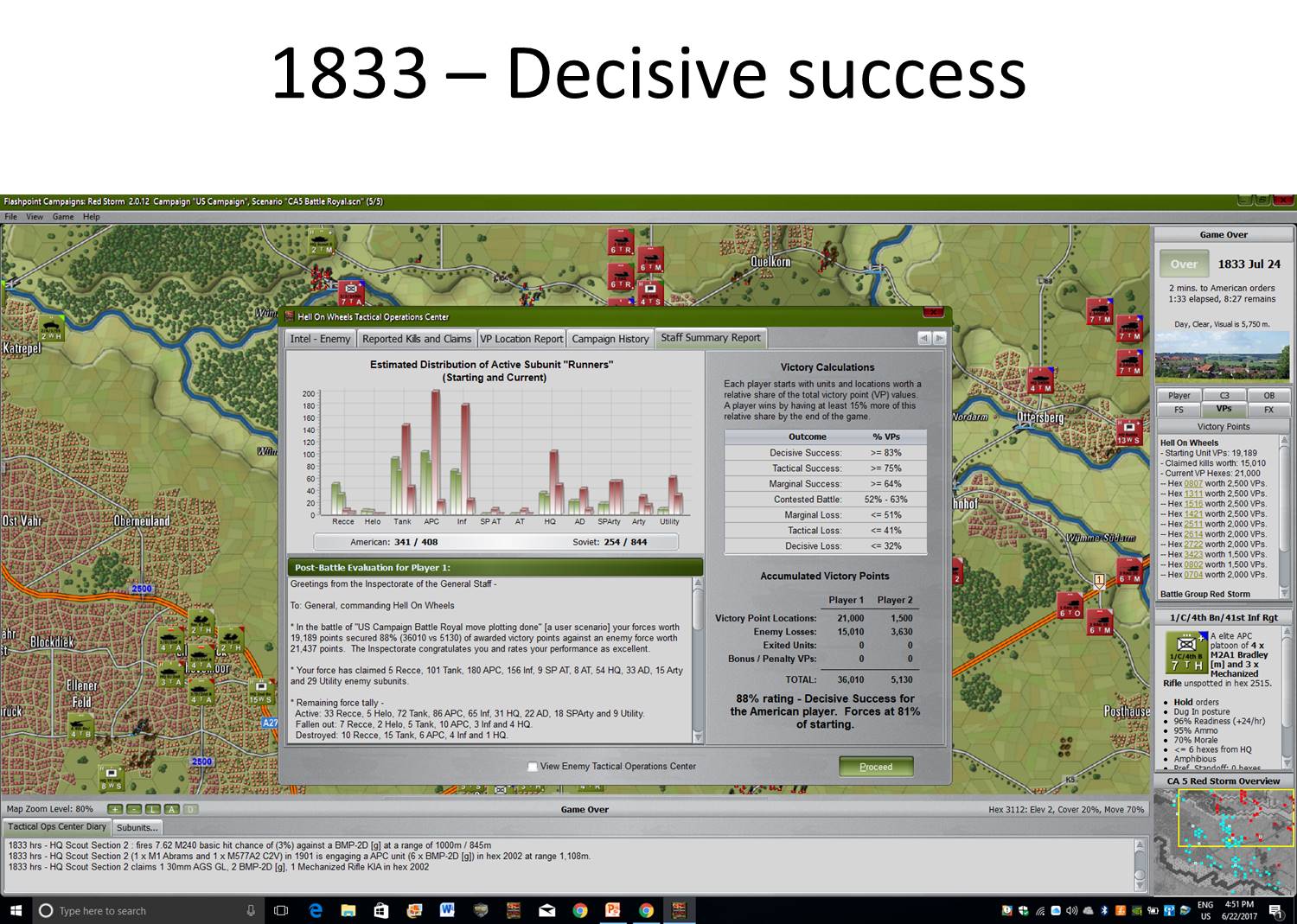1297x924 pixels.
Task: Open the VP Location Report tab
Action: (521, 339)
